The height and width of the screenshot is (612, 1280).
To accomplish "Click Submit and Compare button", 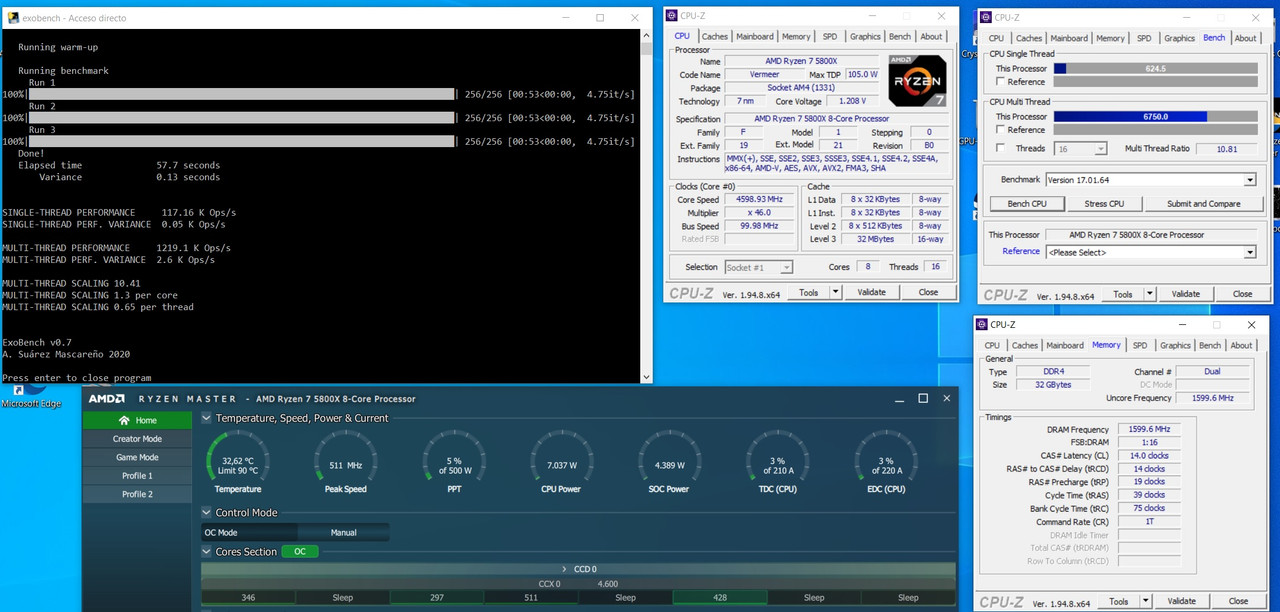I will point(1203,203).
